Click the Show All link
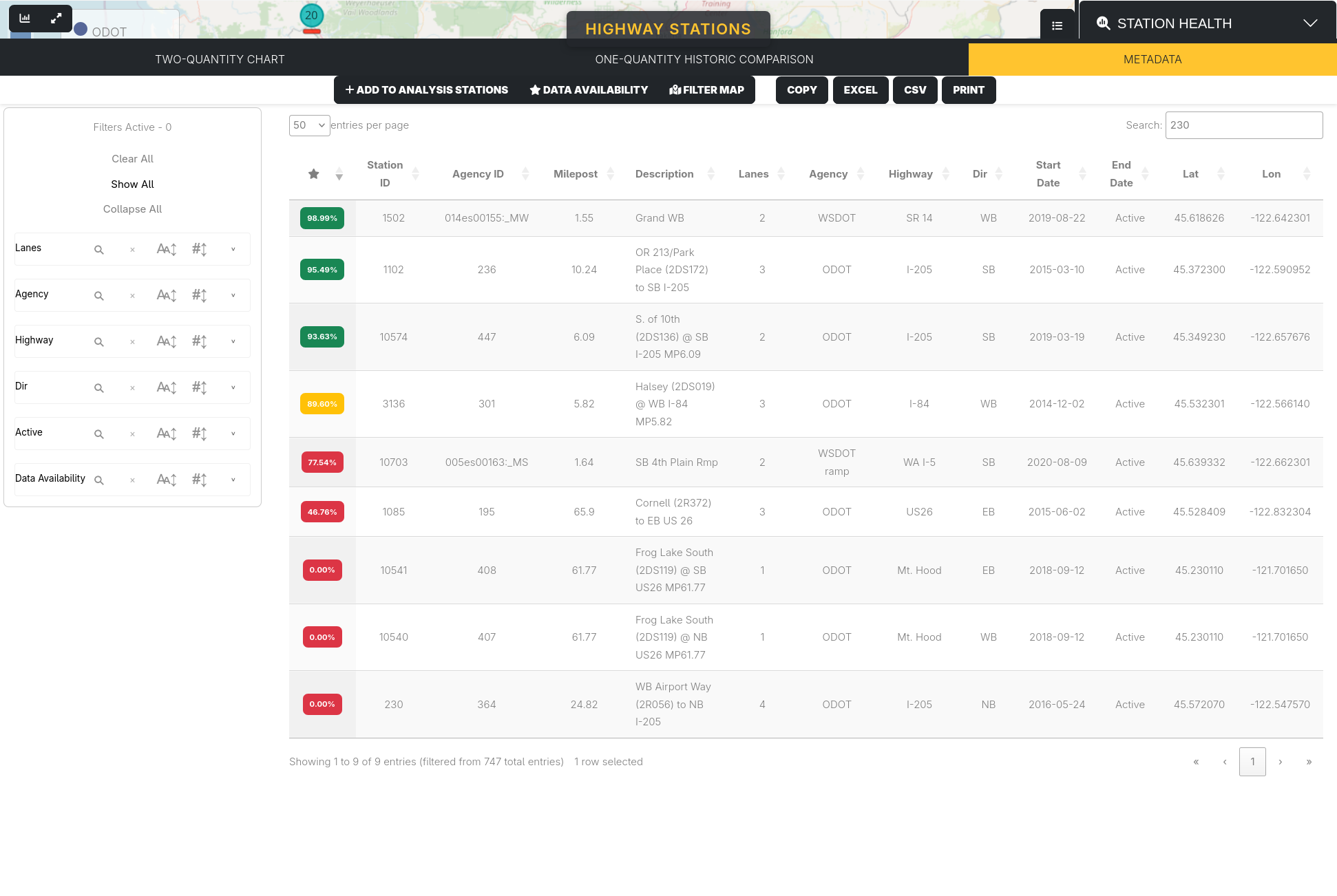The width and height of the screenshot is (1337, 896). pyautogui.click(x=132, y=184)
